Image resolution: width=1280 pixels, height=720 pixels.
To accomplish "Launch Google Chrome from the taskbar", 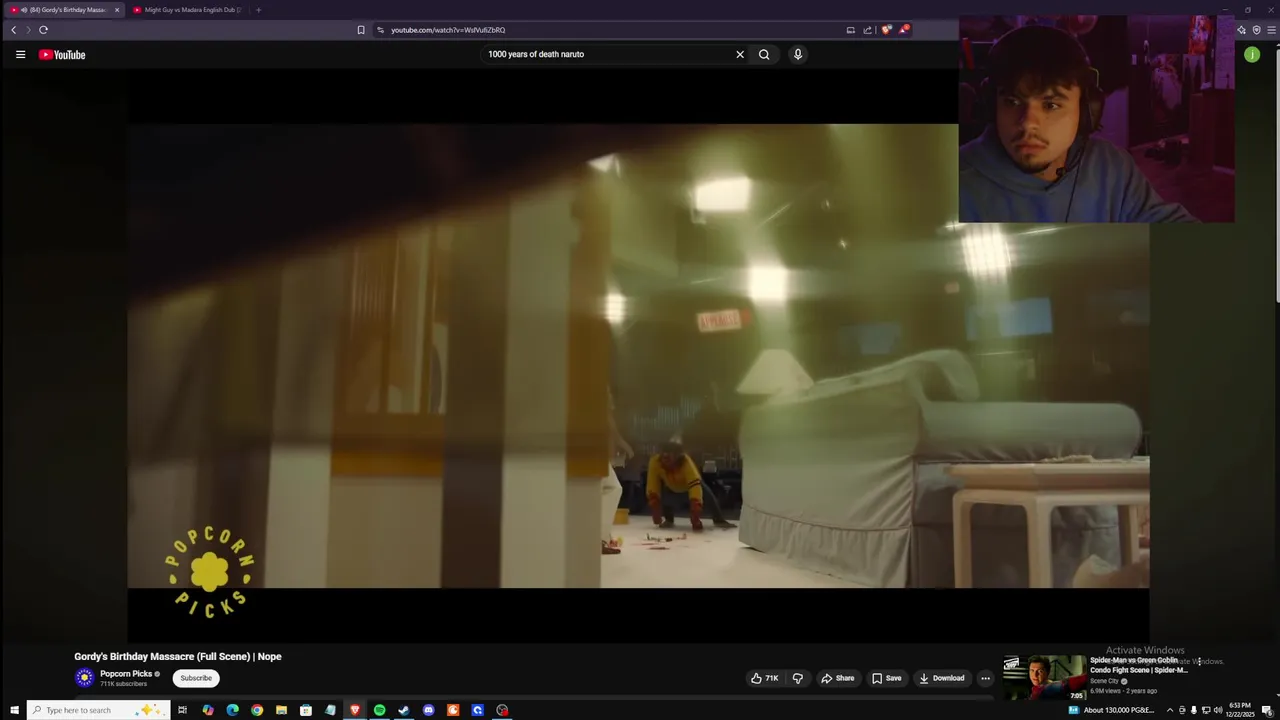I will [x=257, y=710].
